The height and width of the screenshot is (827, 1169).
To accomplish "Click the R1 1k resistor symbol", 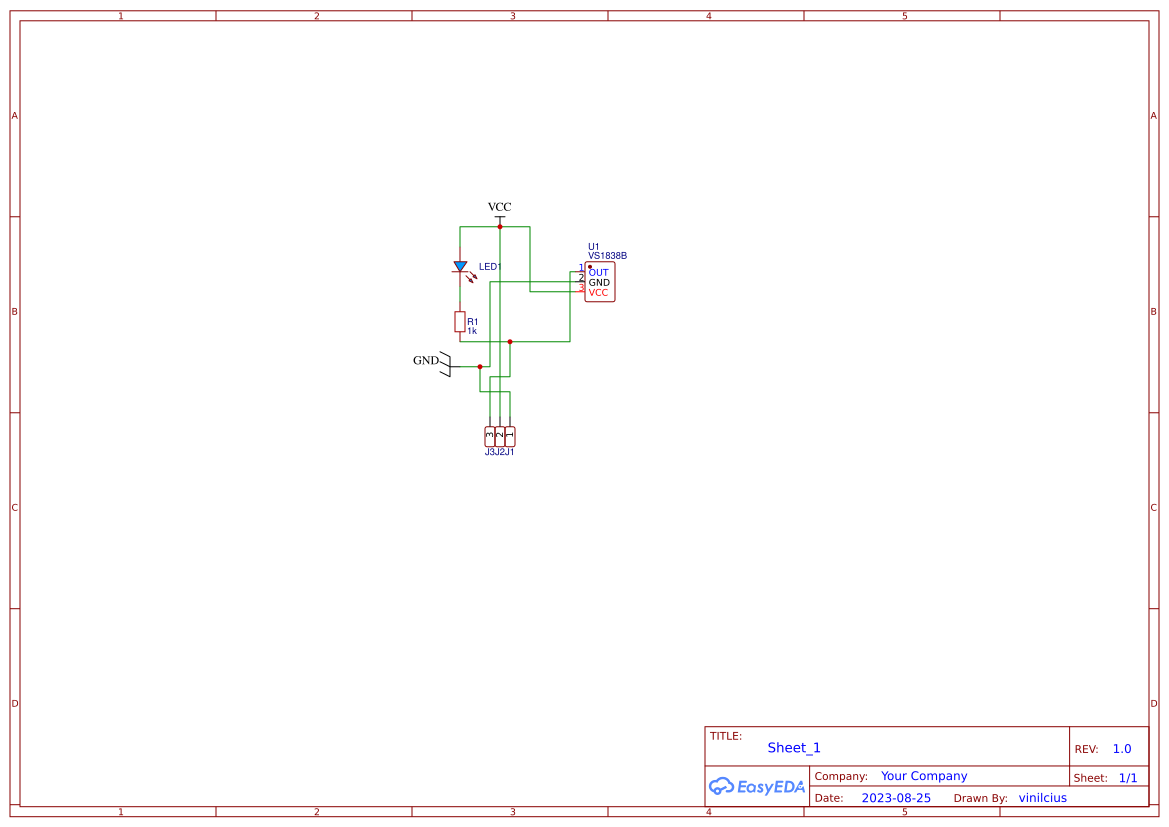I will 460,321.
